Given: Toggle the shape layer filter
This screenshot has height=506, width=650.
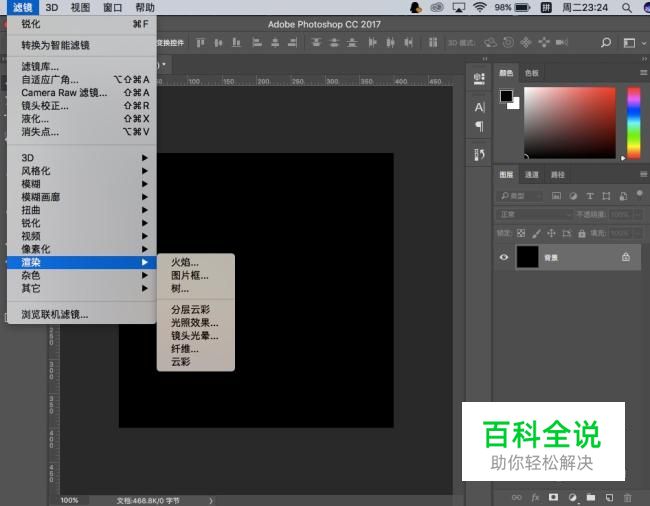Looking at the screenshot, I should click(x=606, y=196).
